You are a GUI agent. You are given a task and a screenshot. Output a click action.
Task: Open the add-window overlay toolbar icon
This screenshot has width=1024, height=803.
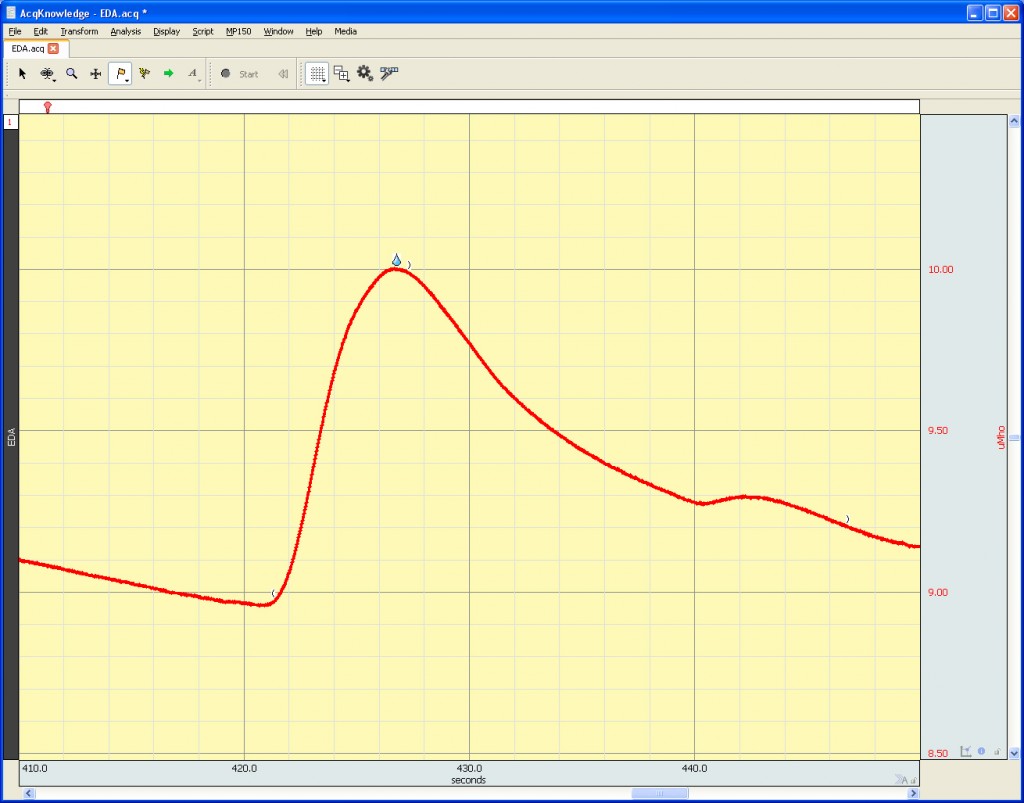tap(342, 74)
